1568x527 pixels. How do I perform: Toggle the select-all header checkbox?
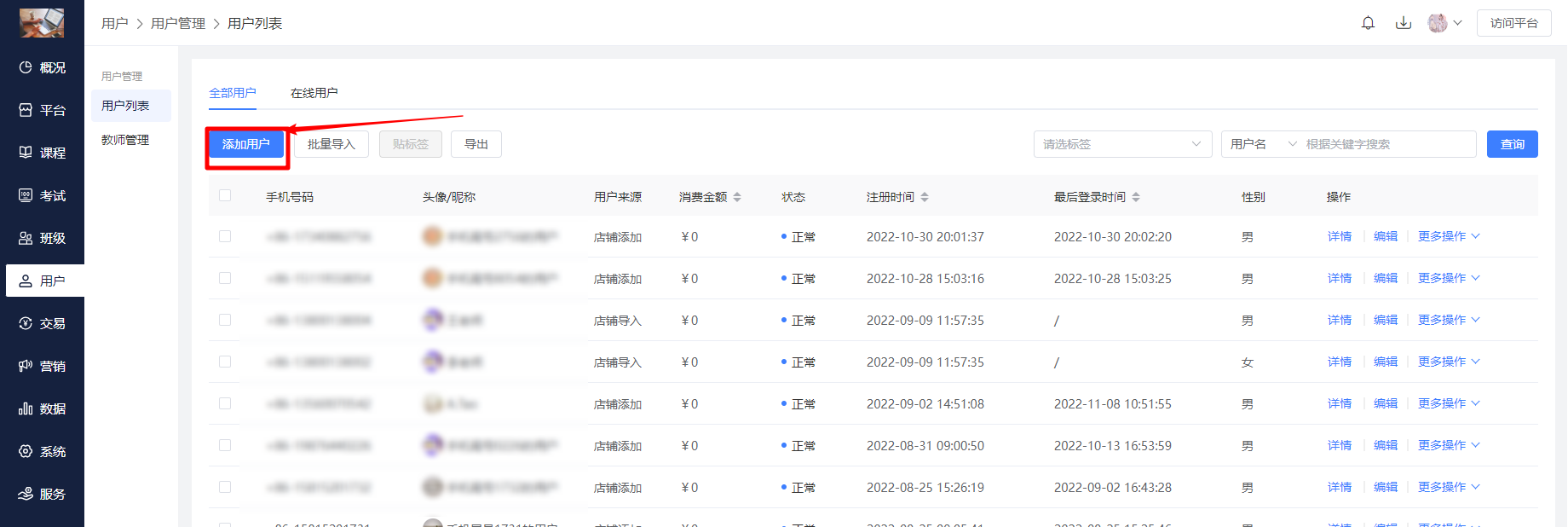pyautogui.click(x=225, y=195)
